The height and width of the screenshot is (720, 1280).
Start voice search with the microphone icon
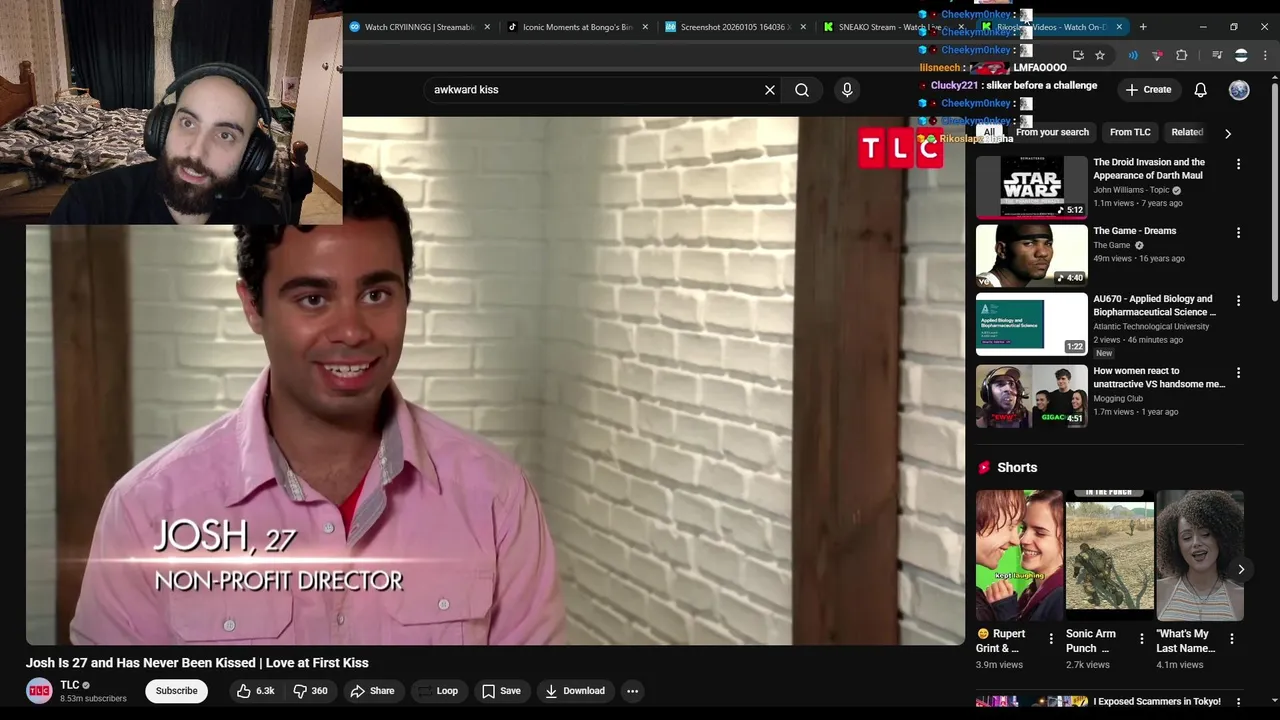[847, 90]
